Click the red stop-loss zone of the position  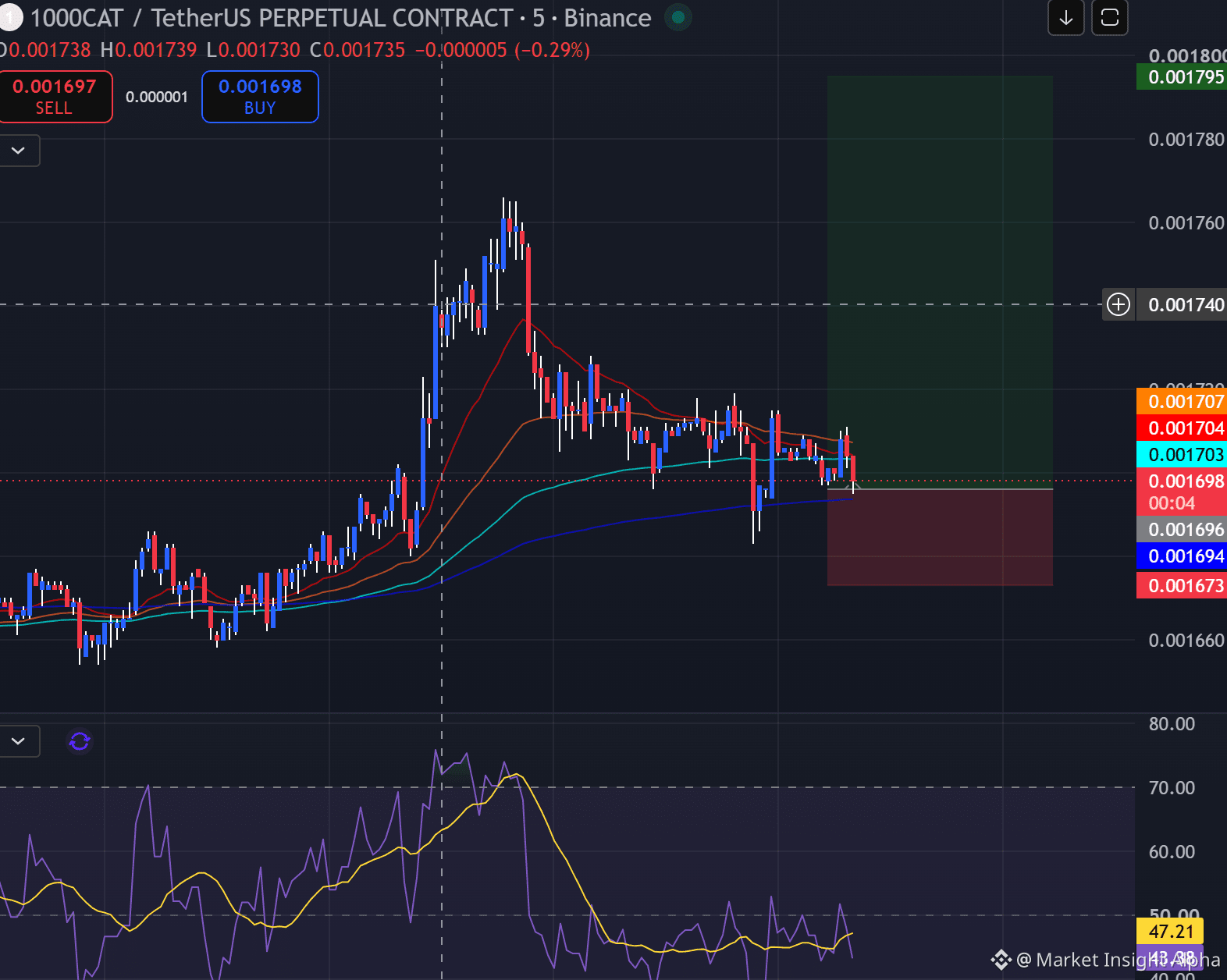(x=940, y=538)
